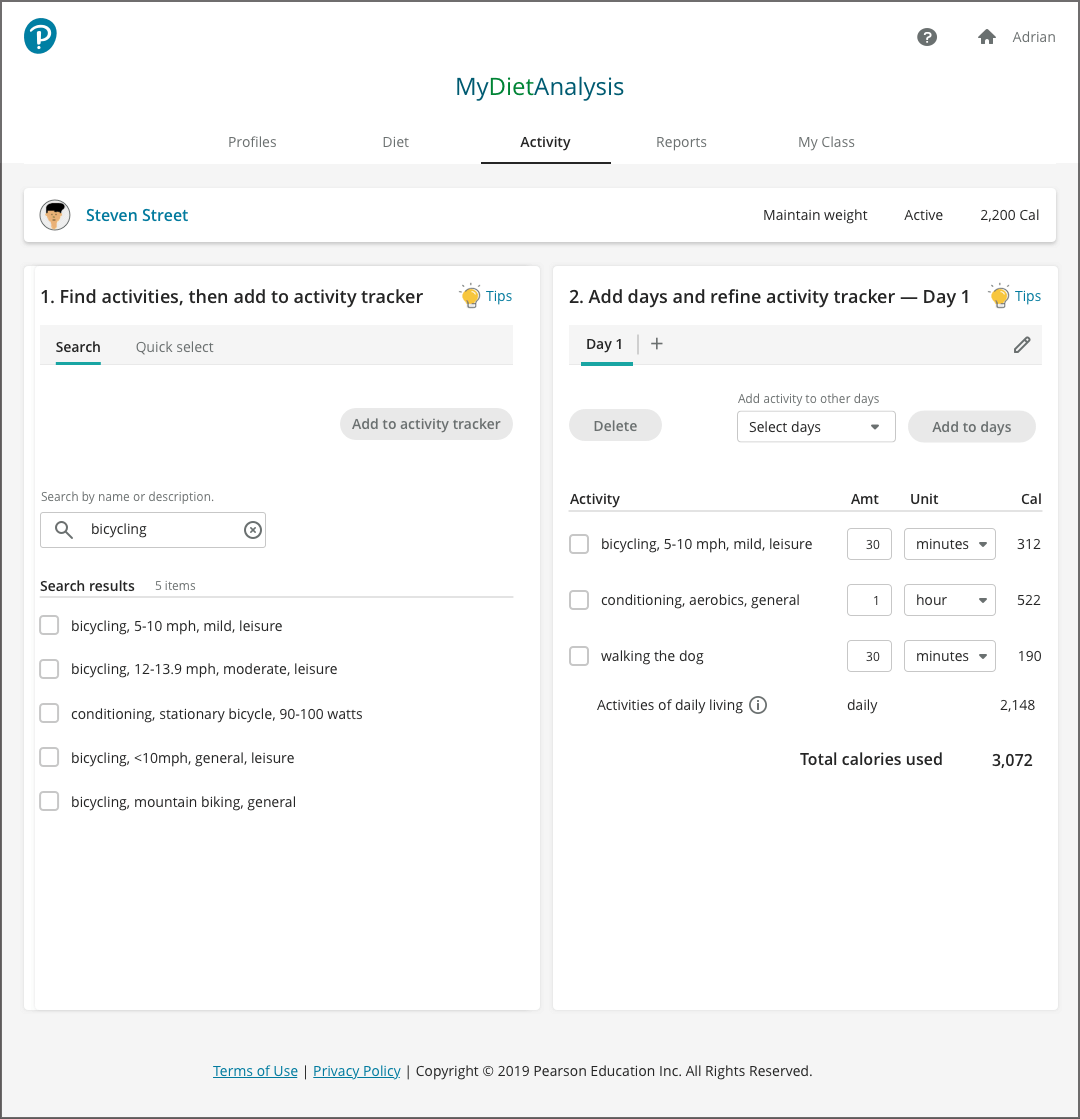Open the Select days dropdown

815,427
